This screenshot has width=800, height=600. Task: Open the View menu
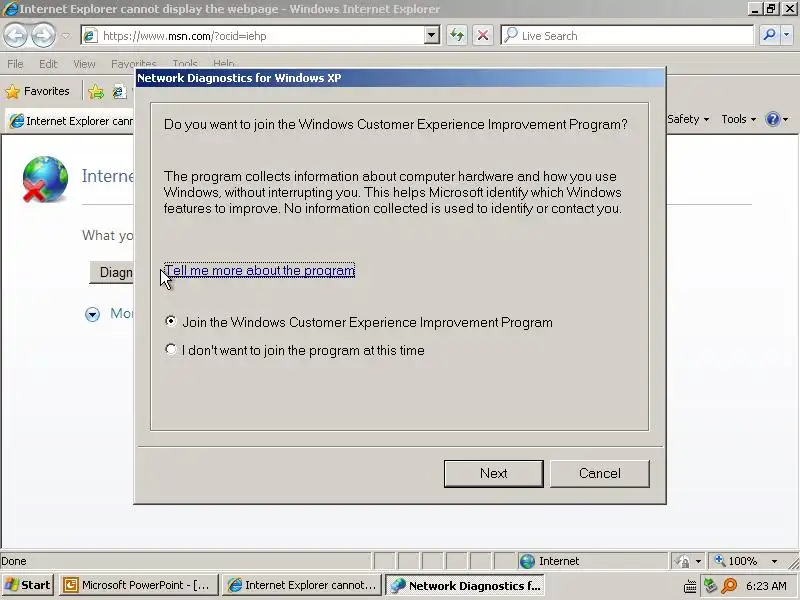84,64
